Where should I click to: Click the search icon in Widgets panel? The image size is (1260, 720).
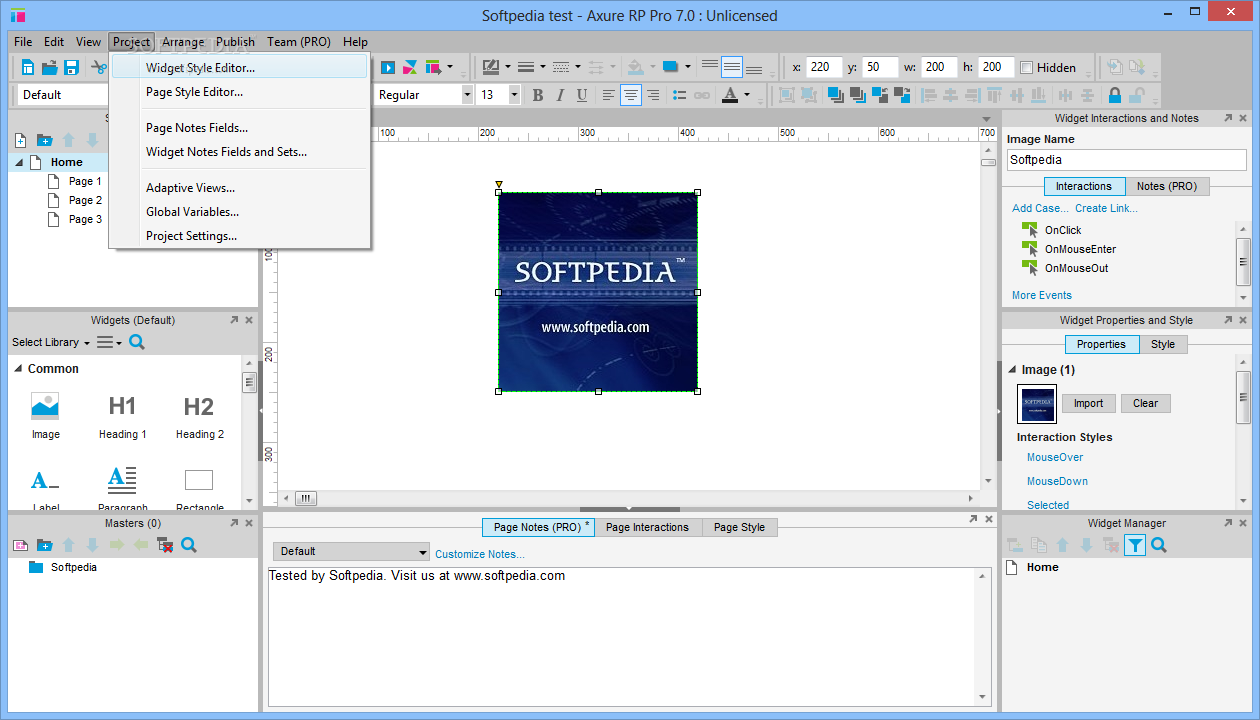coord(137,342)
